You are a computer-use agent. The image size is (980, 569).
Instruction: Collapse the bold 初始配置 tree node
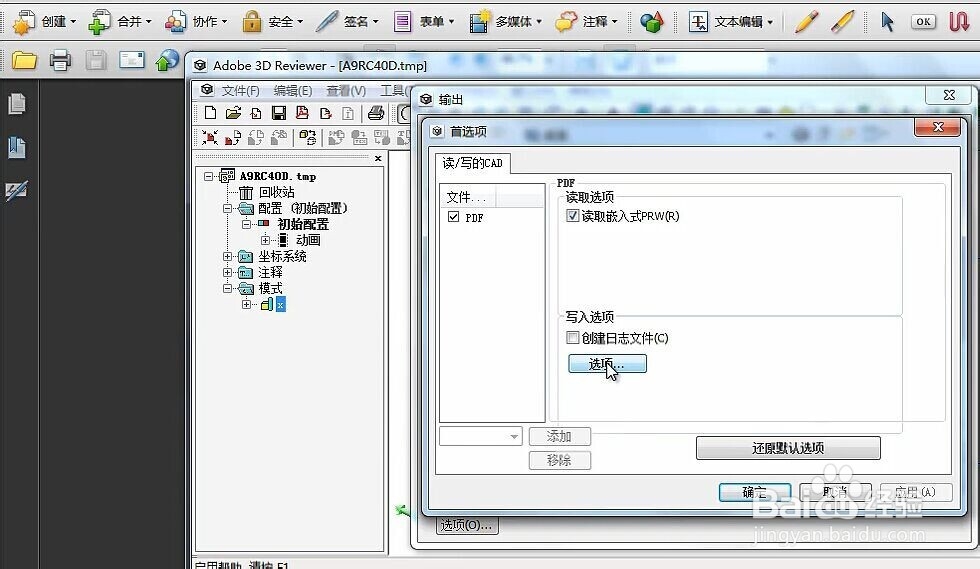246,224
